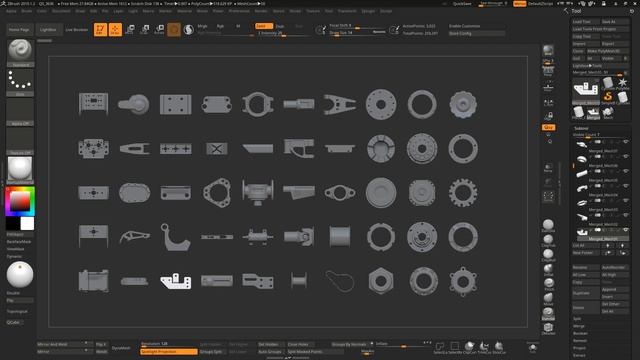Viewport: 640px width, 360px height.
Task: Open the Texture Off slot
Action: [x=20, y=141]
